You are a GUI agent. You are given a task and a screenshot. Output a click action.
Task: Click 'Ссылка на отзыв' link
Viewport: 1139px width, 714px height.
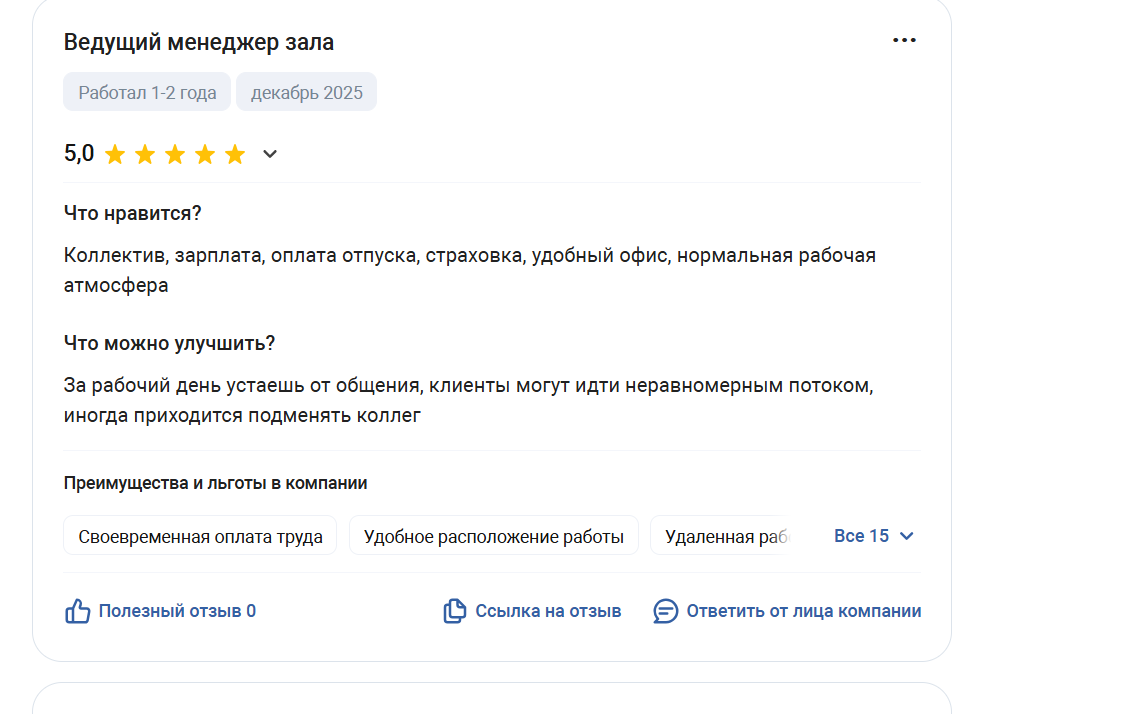point(548,611)
